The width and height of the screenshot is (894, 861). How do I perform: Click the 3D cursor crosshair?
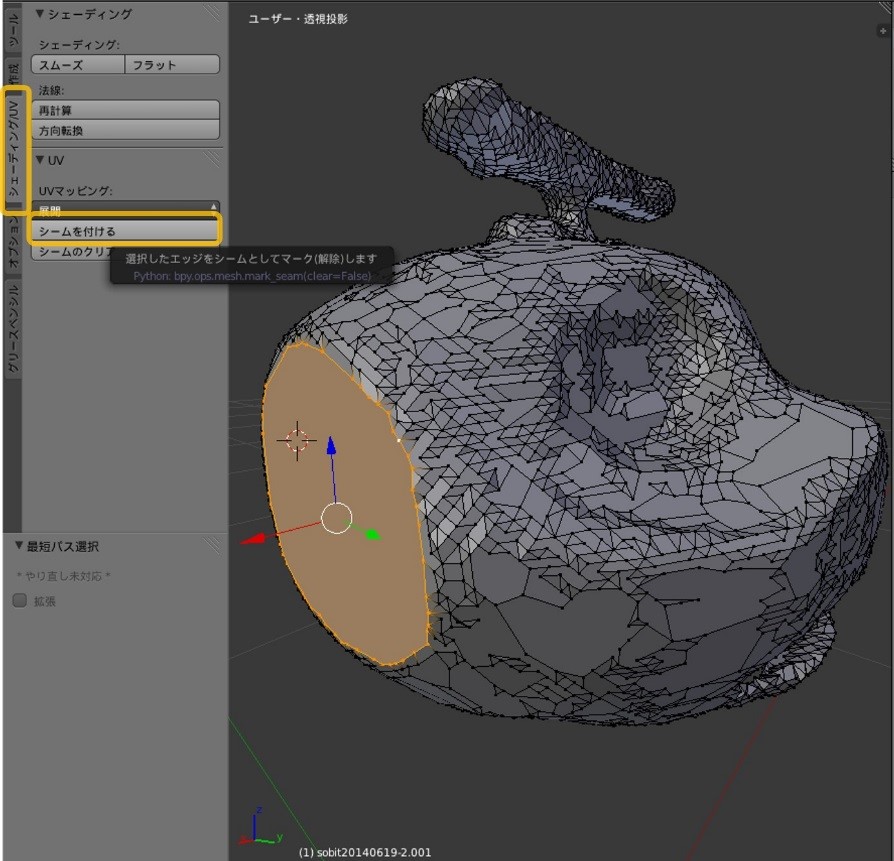pos(297,440)
